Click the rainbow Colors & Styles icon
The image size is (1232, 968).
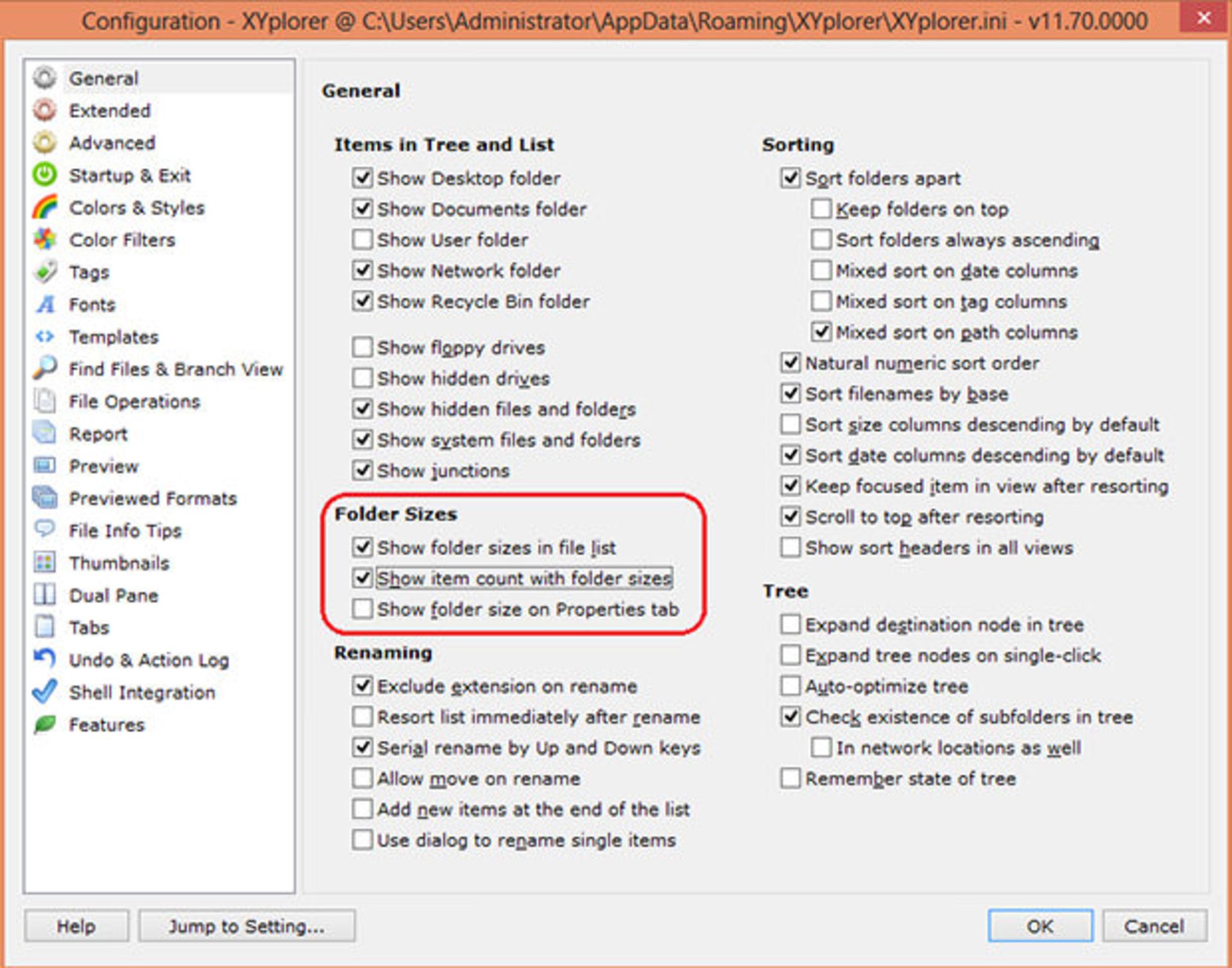[45, 207]
